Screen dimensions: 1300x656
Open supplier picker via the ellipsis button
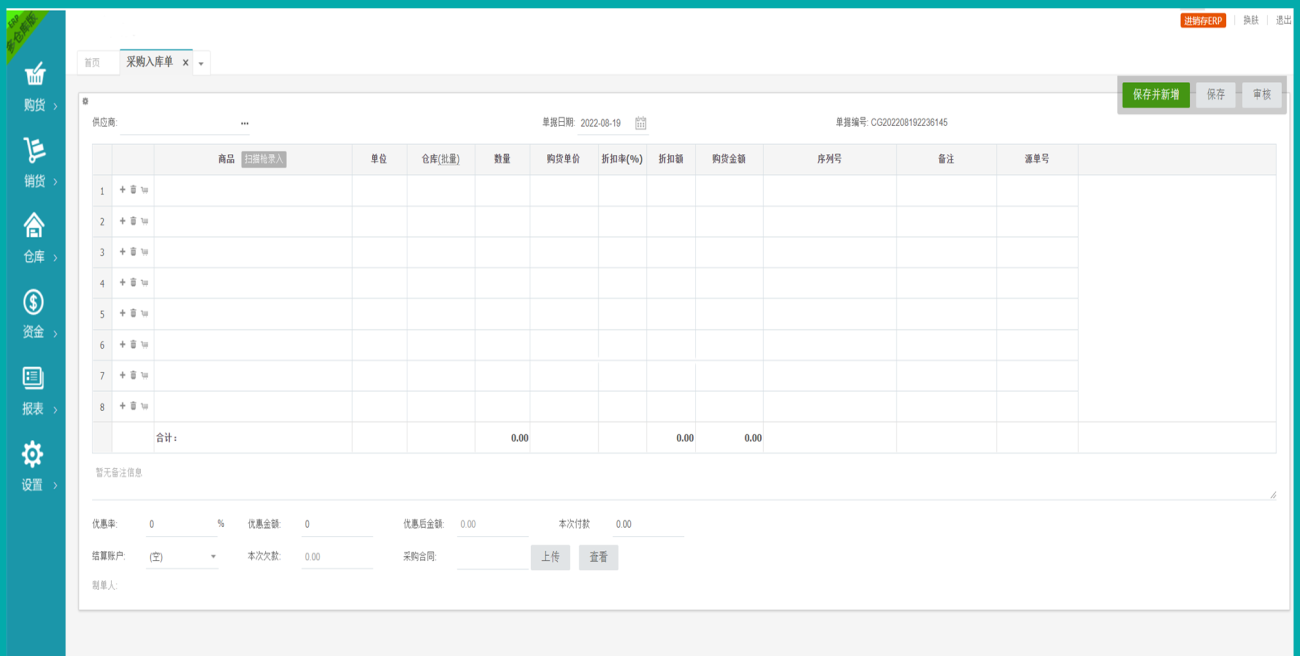click(x=244, y=123)
